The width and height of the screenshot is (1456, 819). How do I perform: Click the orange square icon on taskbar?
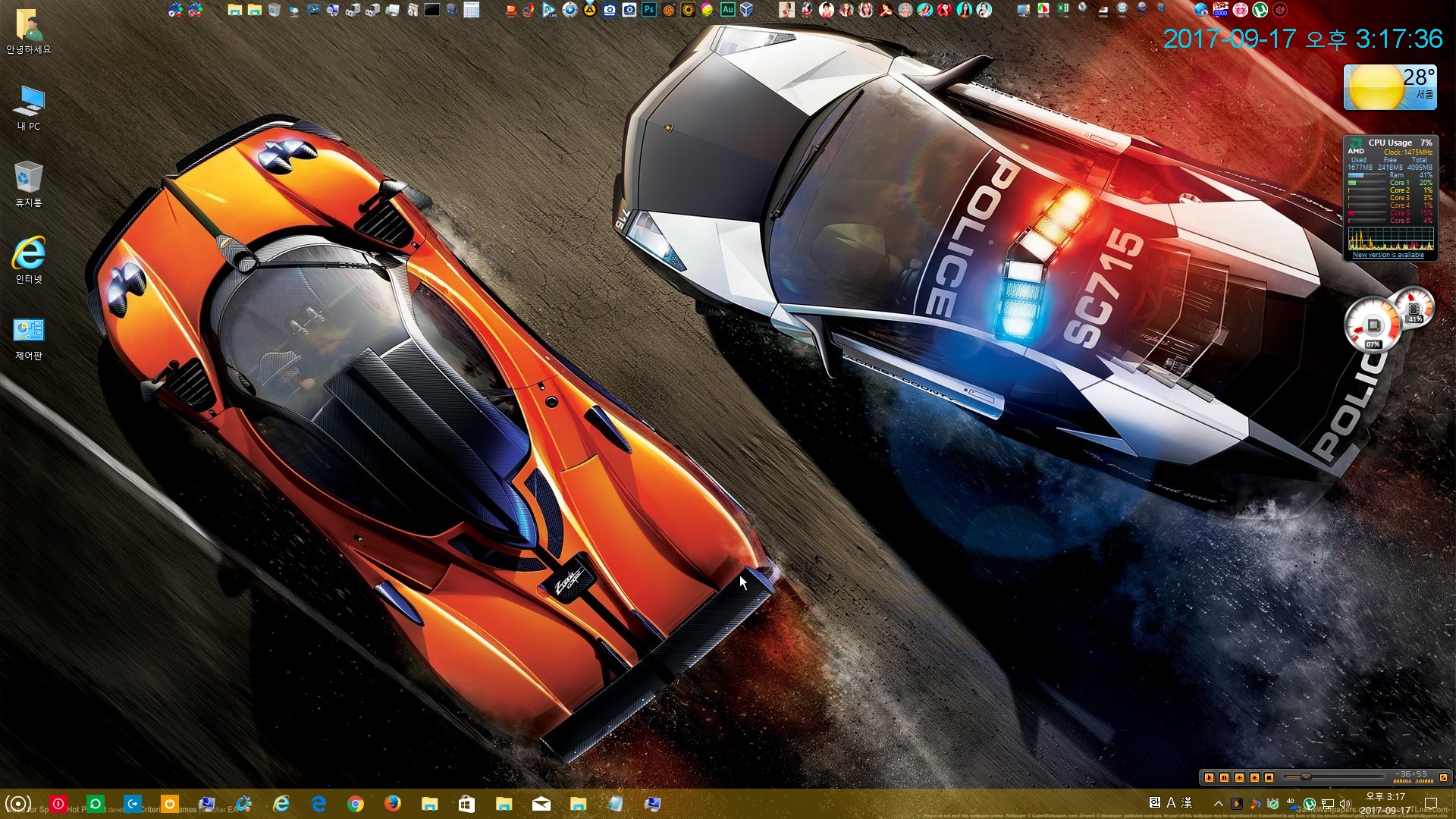170,804
